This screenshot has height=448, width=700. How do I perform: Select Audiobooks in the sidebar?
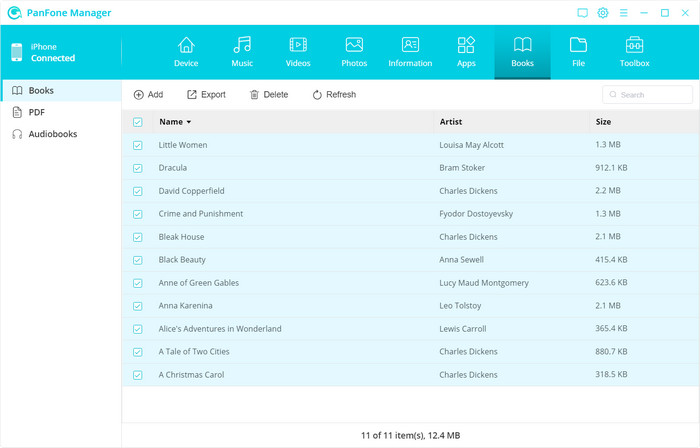point(52,134)
